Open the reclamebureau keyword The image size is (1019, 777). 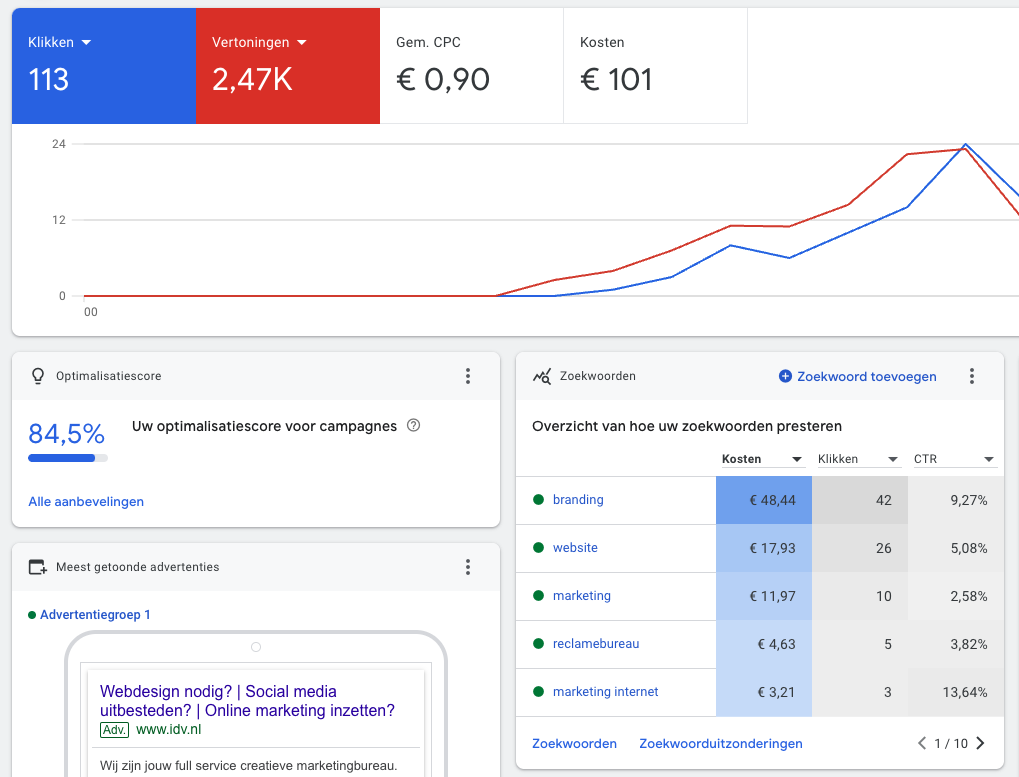point(596,644)
